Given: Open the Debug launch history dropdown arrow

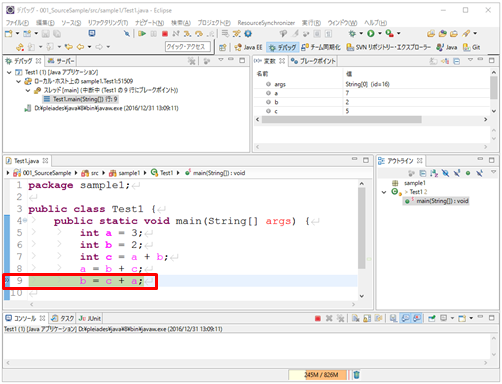Looking at the screenshot, I should pos(361,33).
